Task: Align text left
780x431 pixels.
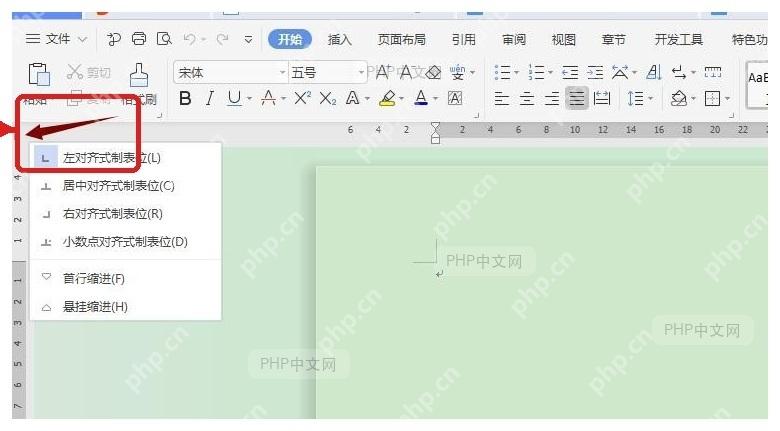Action: click(x=501, y=99)
